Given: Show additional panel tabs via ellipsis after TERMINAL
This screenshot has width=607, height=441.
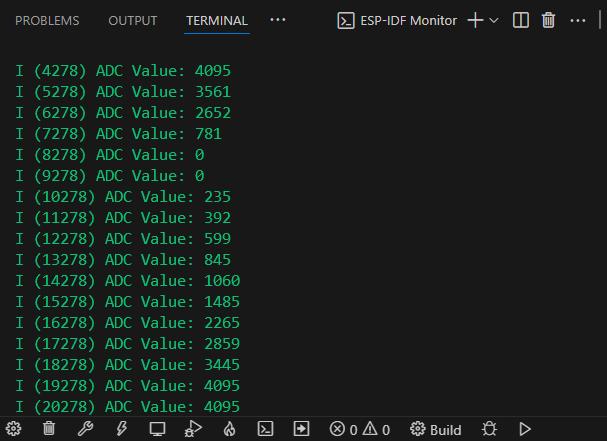Looking at the screenshot, I should (x=278, y=20).
